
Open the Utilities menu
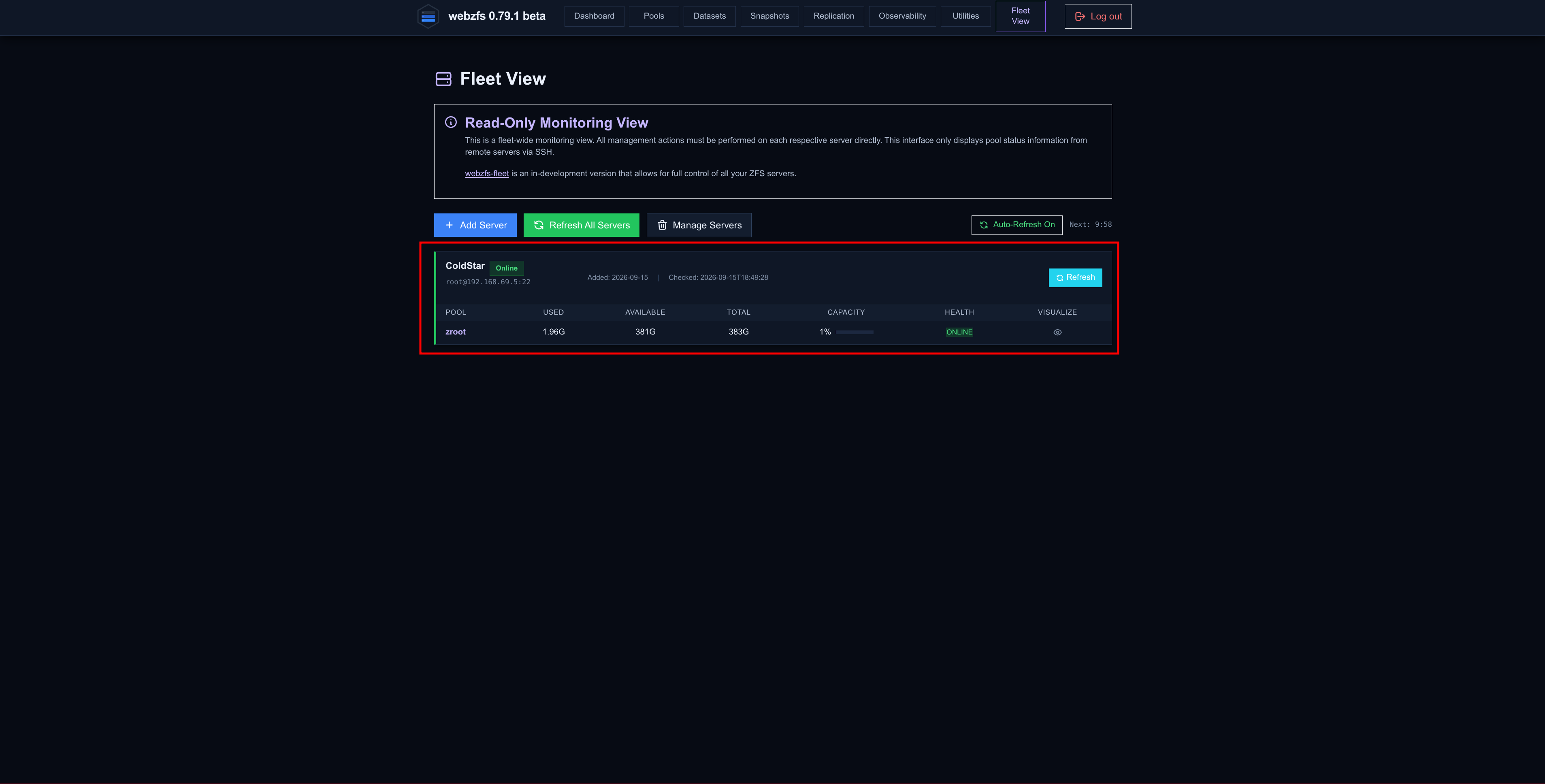[x=965, y=16]
